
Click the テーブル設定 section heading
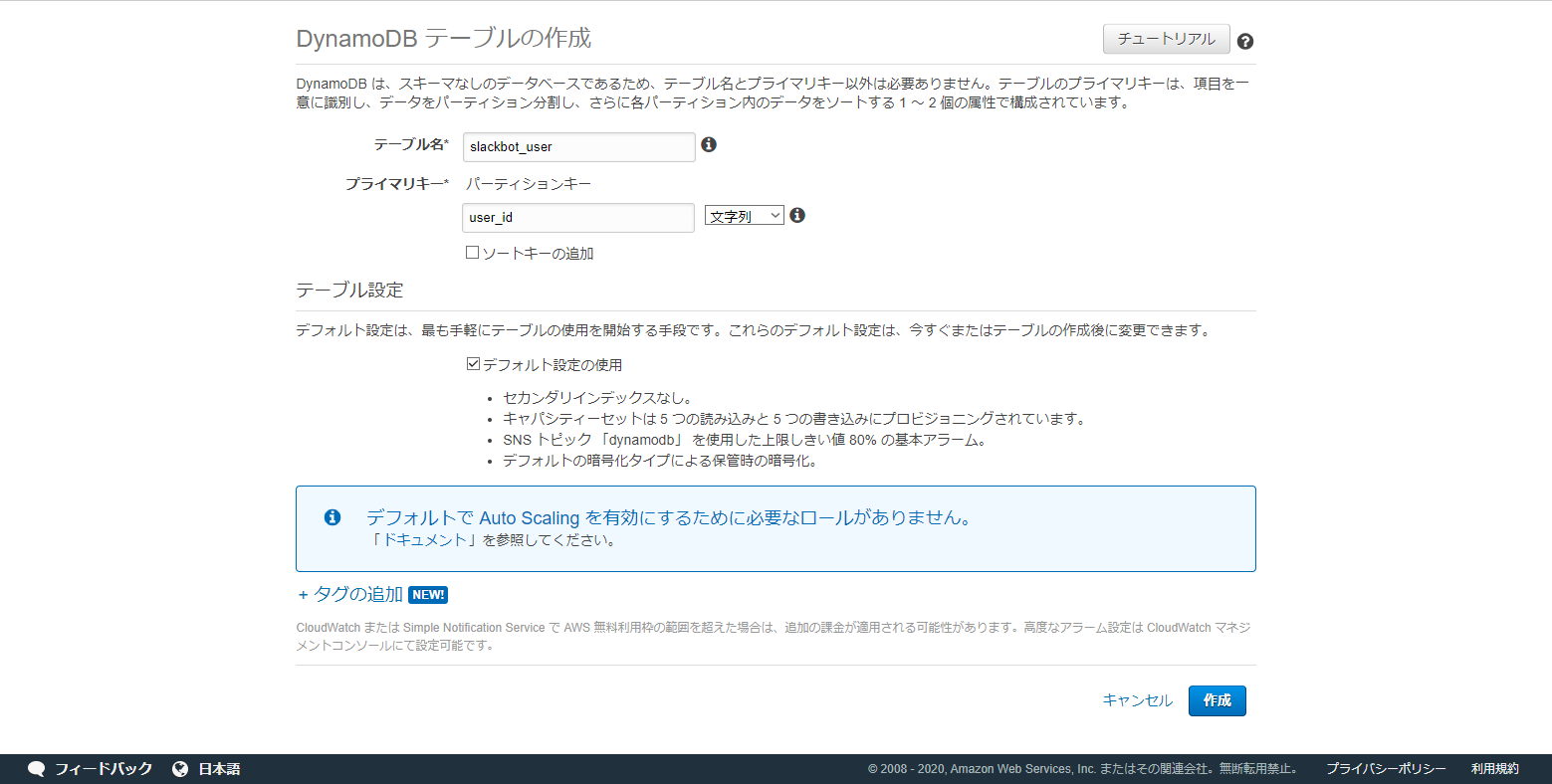pos(349,291)
